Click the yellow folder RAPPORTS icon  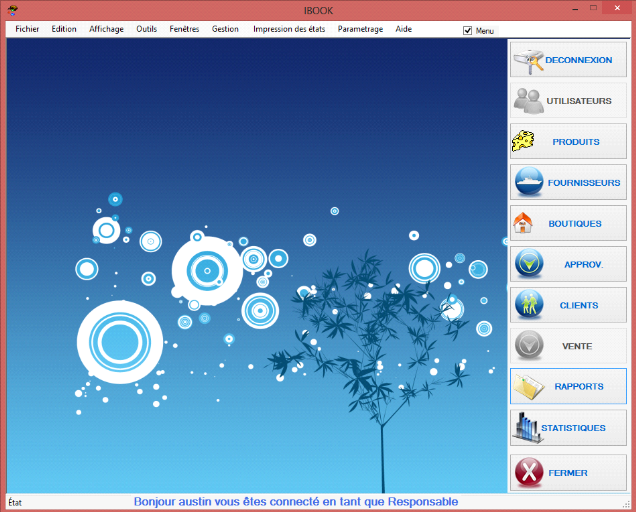pos(526,387)
